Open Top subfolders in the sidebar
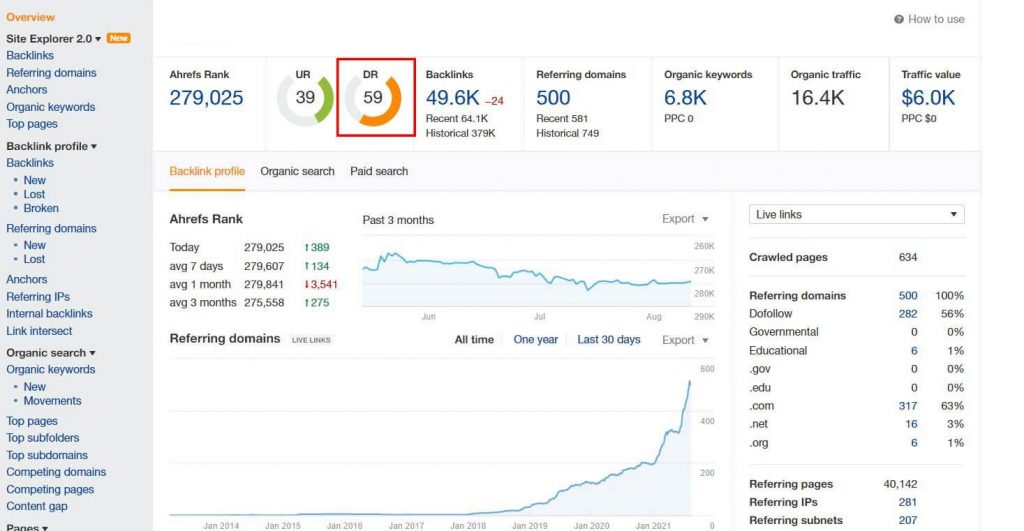This screenshot has width=1024, height=531. (x=42, y=438)
